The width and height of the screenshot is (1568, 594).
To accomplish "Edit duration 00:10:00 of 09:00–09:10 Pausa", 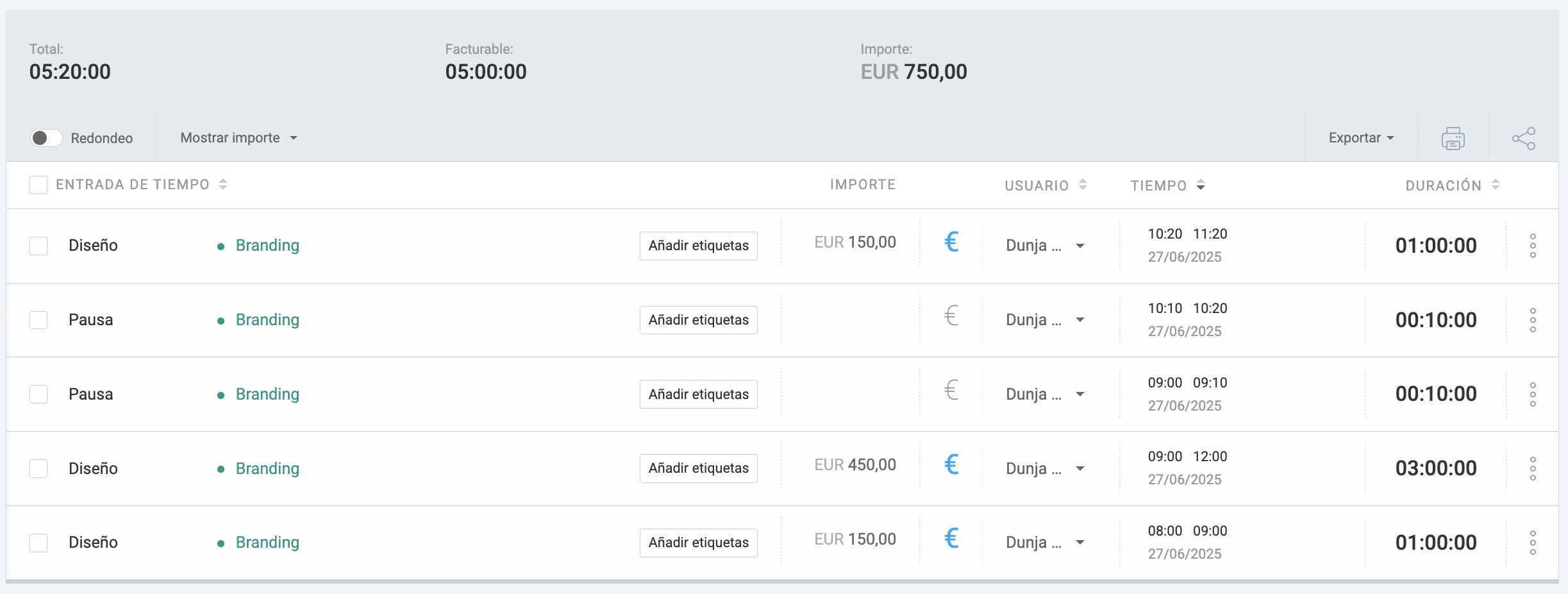I will [1436, 394].
